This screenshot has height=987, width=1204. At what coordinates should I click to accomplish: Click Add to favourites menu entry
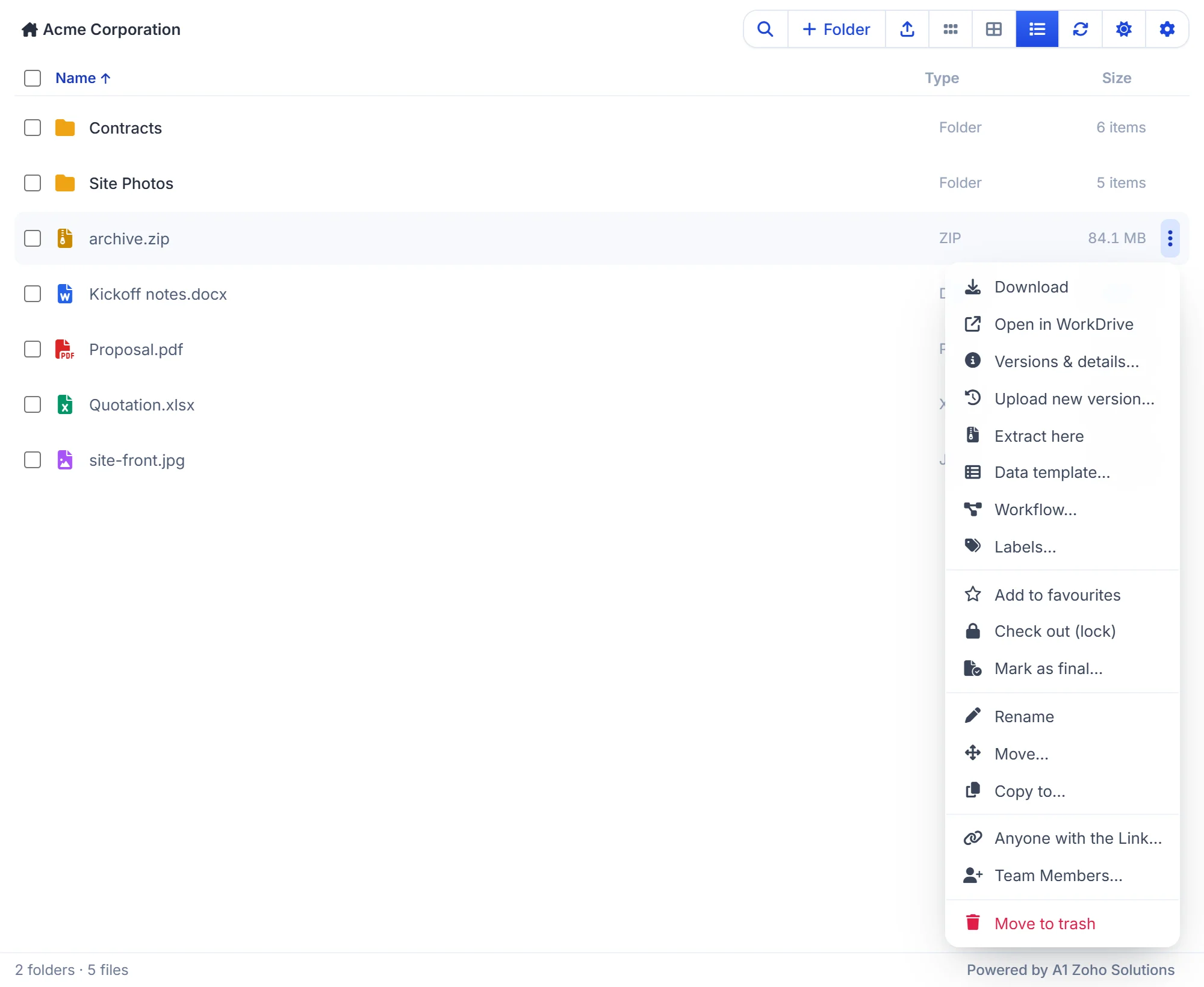click(x=1062, y=595)
